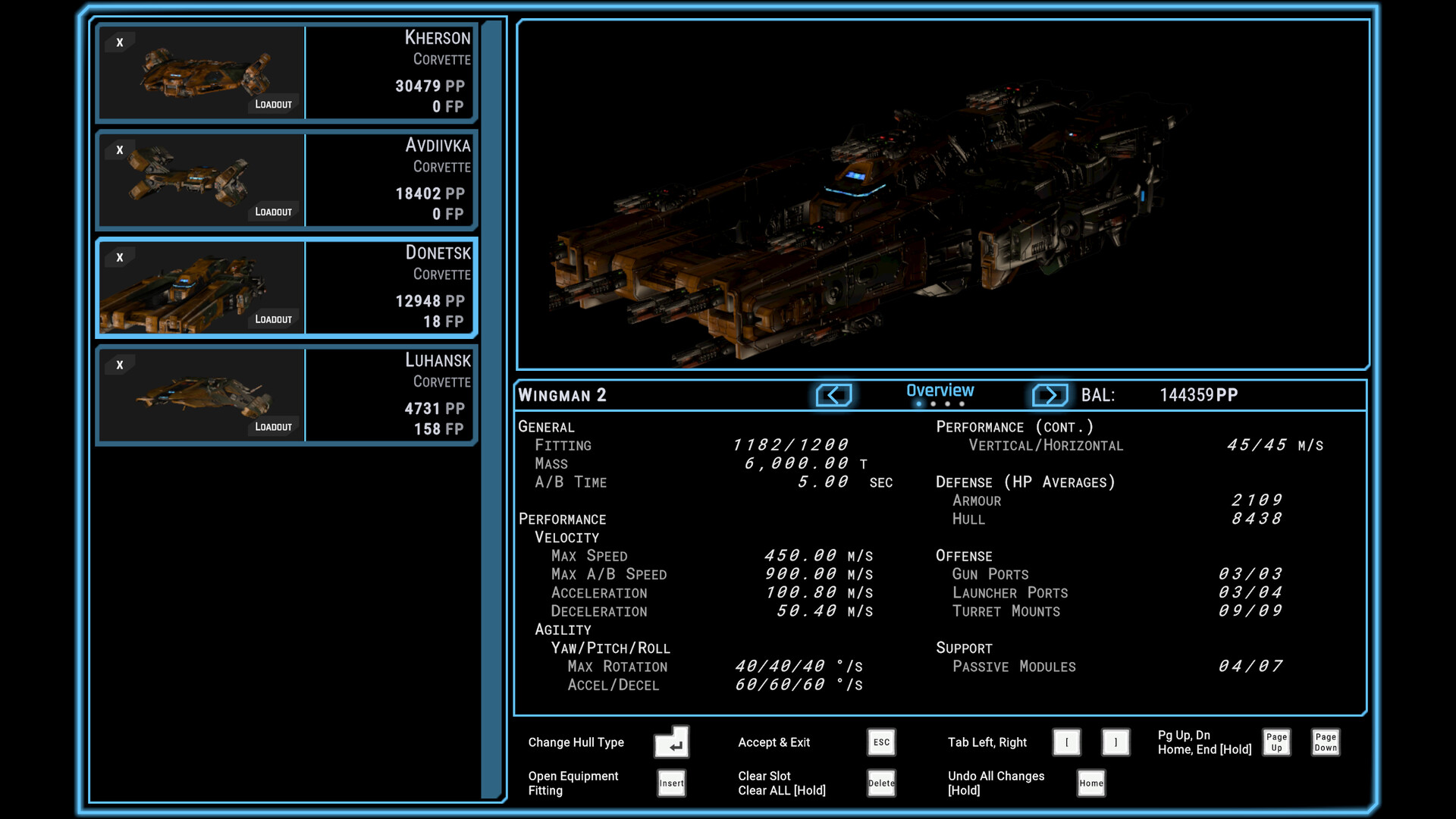The height and width of the screenshot is (819, 1456).
Task: Click the ship list vertical scrollbar
Action: pyautogui.click(x=491, y=409)
